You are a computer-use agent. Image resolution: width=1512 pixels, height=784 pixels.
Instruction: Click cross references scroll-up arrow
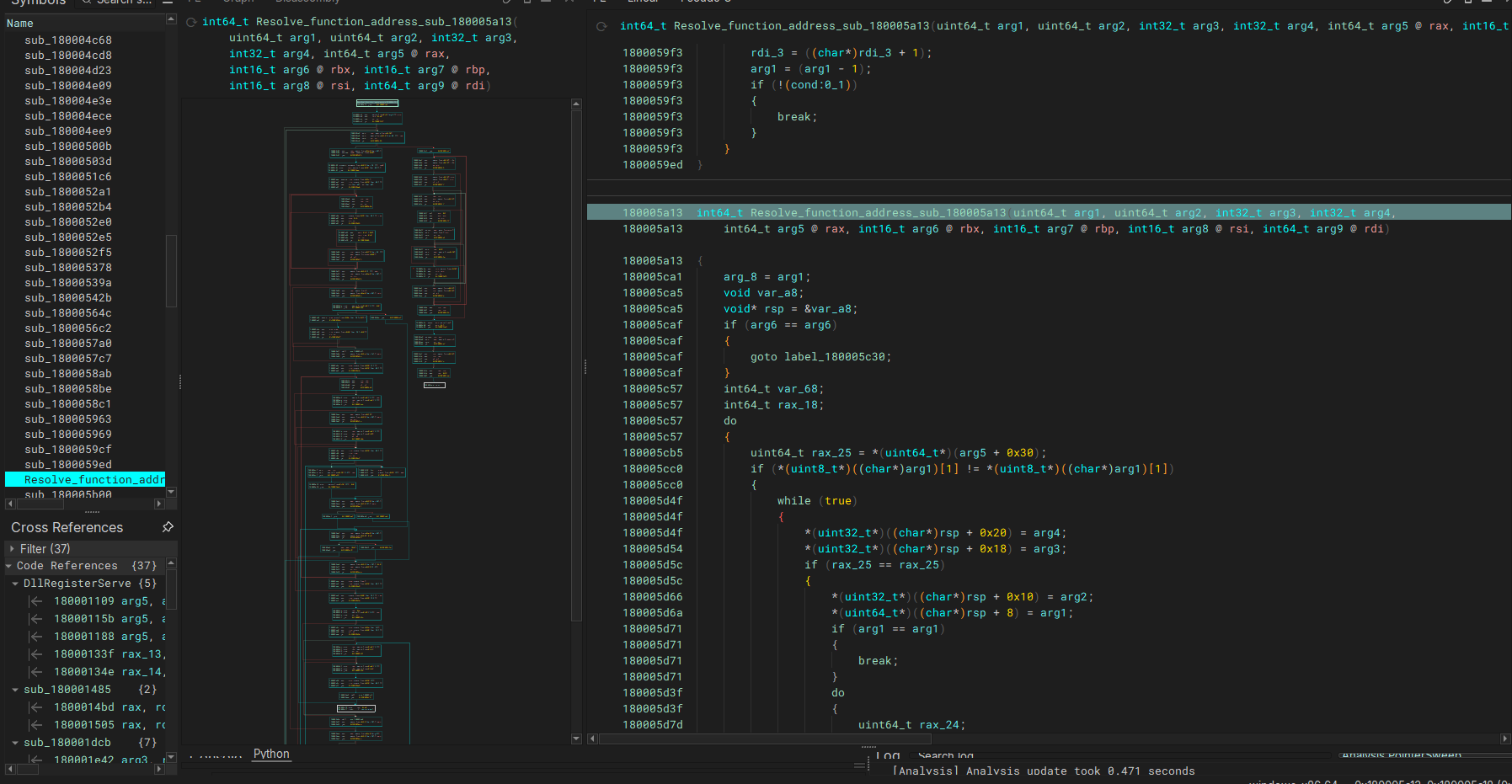(x=171, y=563)
